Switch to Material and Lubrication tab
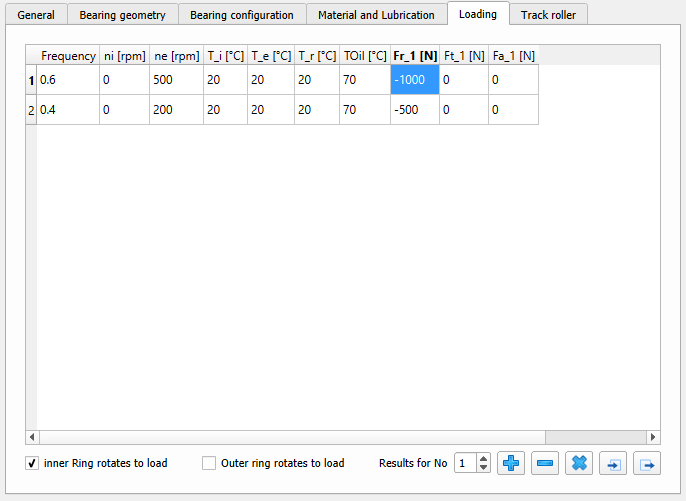 point(376,15)
